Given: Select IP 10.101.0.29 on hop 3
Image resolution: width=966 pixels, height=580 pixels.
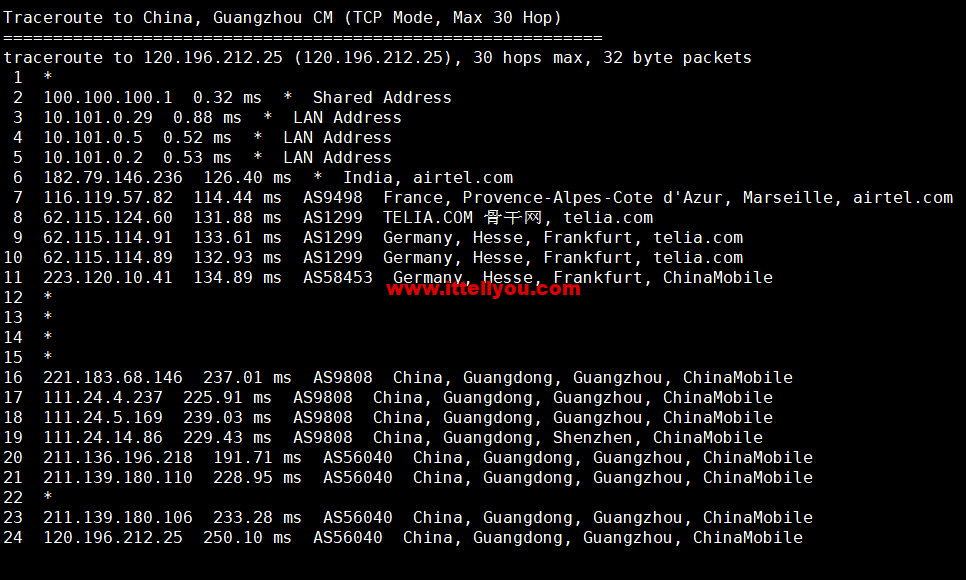Looking at the screenshot, I should click(98, 118).
